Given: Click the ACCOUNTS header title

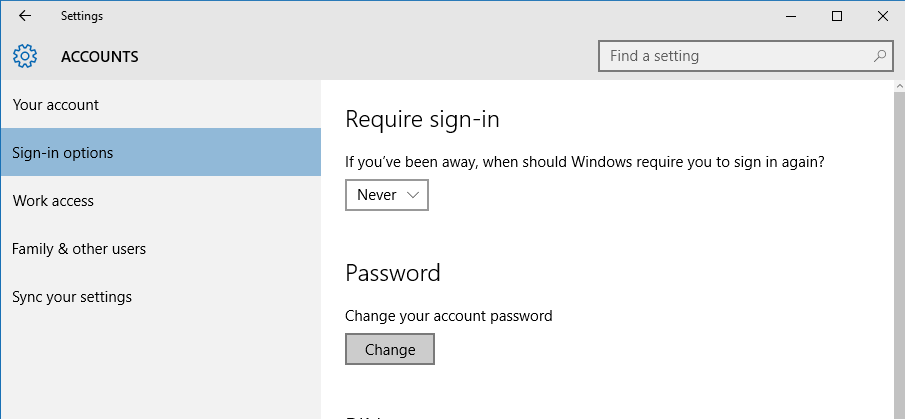Looking at the screenshot, I should (100, 57).
